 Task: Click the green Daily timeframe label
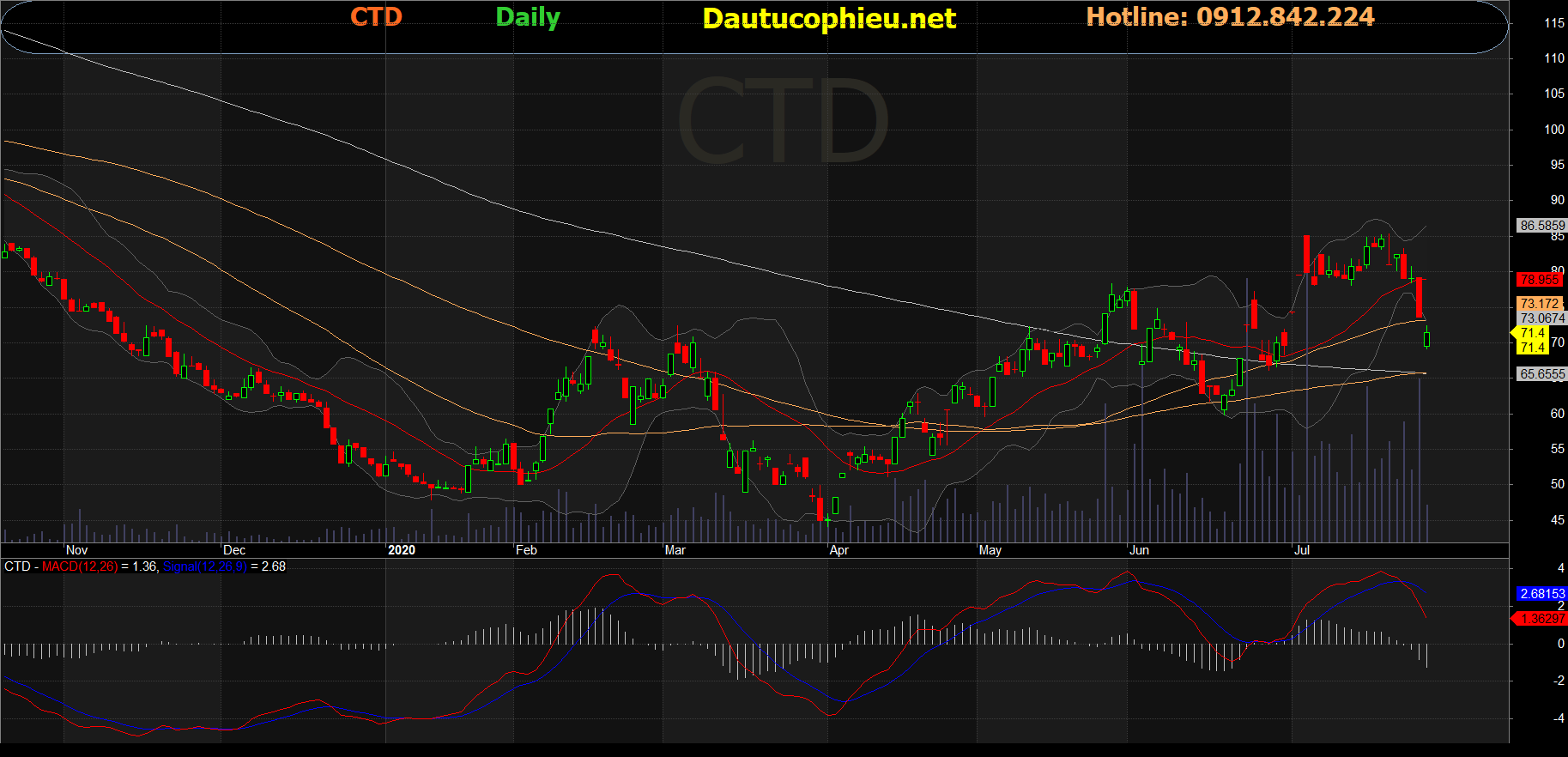click(x=527, y=17)
